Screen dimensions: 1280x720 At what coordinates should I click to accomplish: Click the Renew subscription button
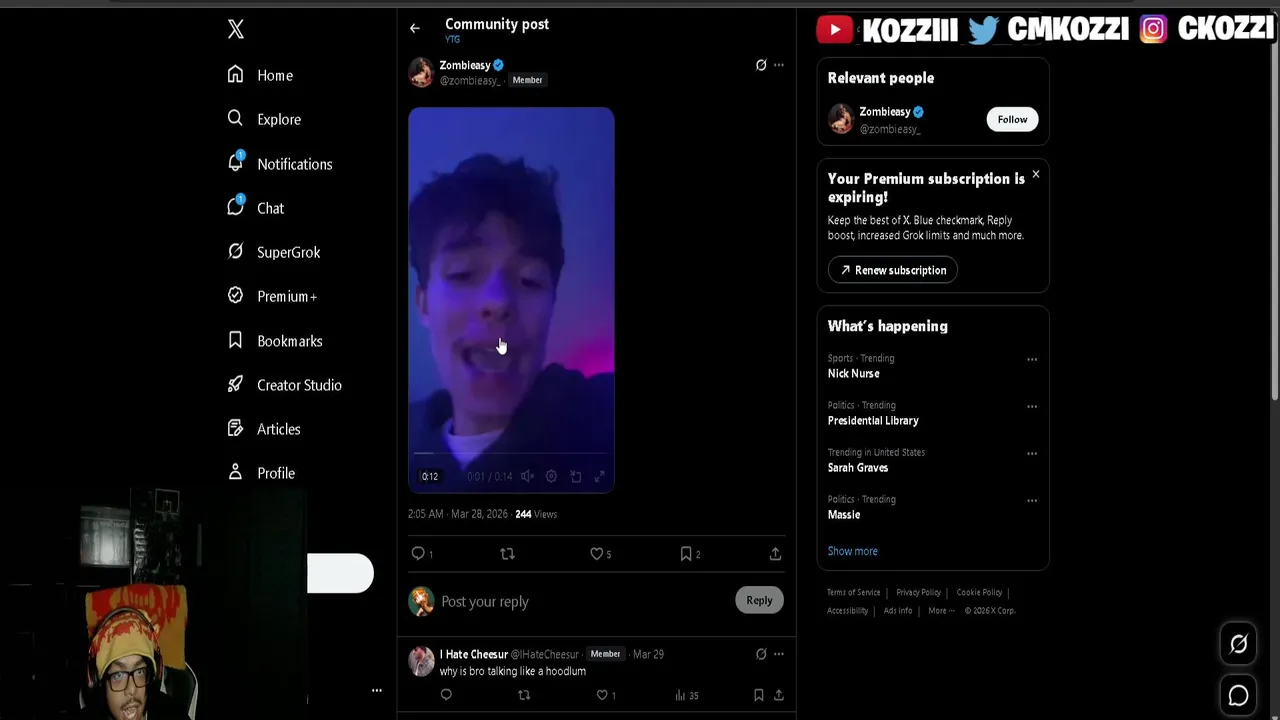[x=893, y=270]
